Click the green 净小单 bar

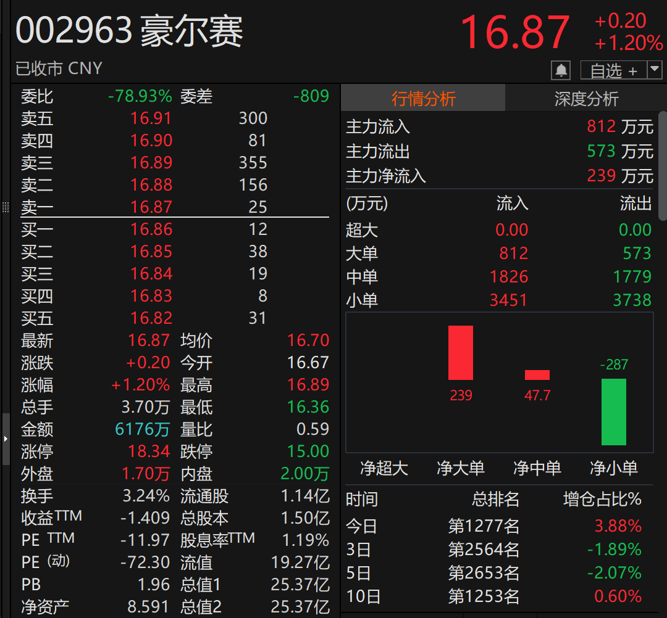tap(613, 411)
